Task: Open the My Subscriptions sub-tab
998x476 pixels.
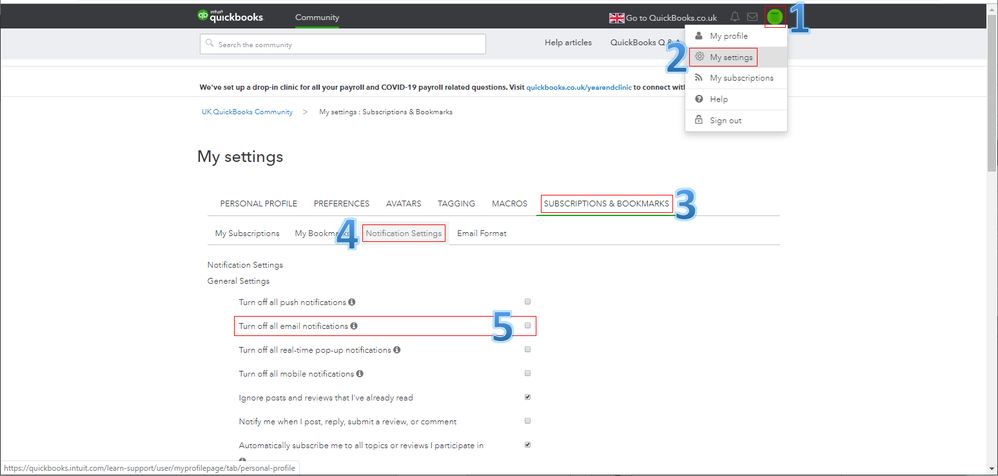Action: [x=247, y=234]
